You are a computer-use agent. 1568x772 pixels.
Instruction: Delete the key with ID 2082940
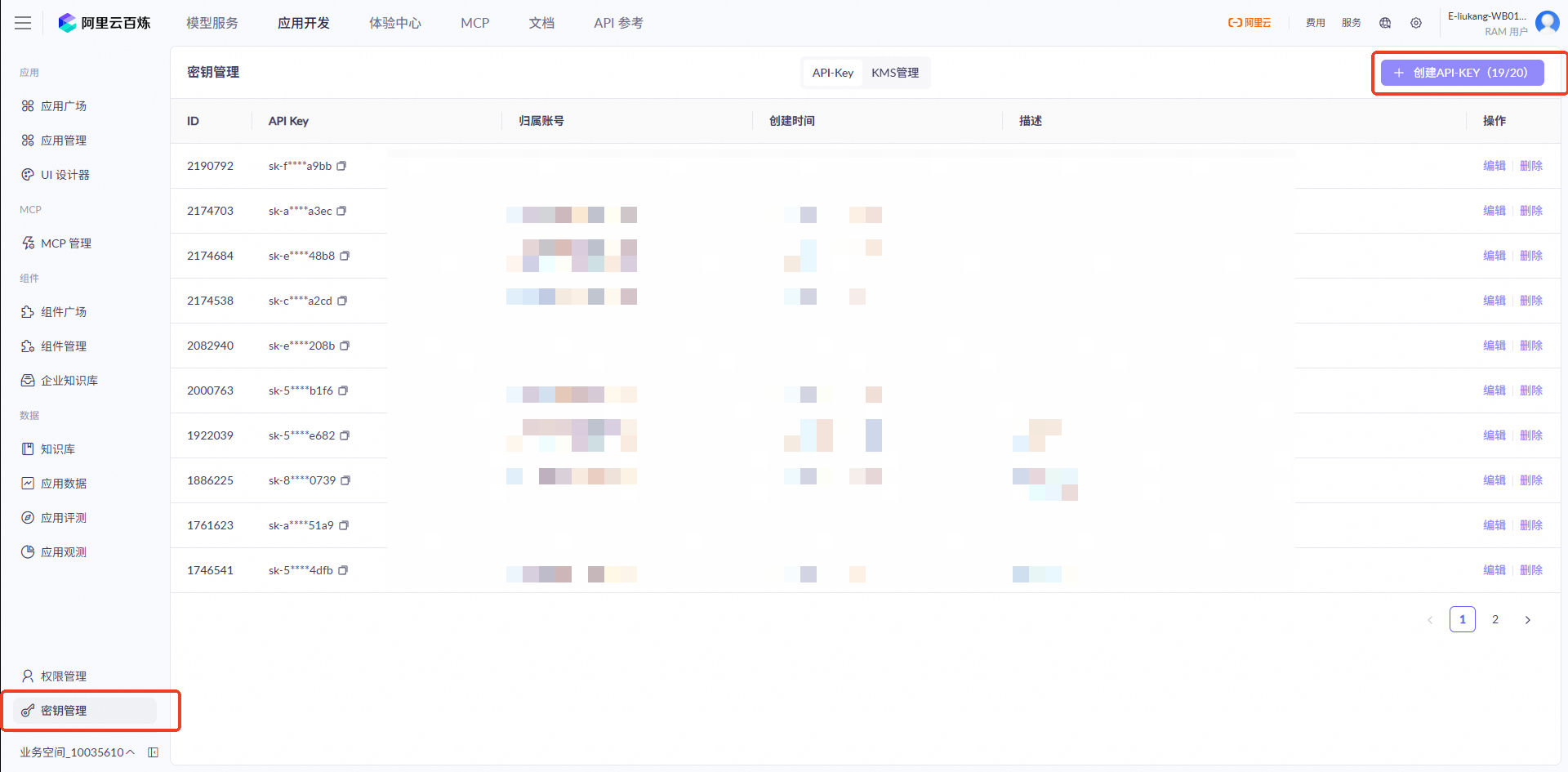click(1531, 346)
